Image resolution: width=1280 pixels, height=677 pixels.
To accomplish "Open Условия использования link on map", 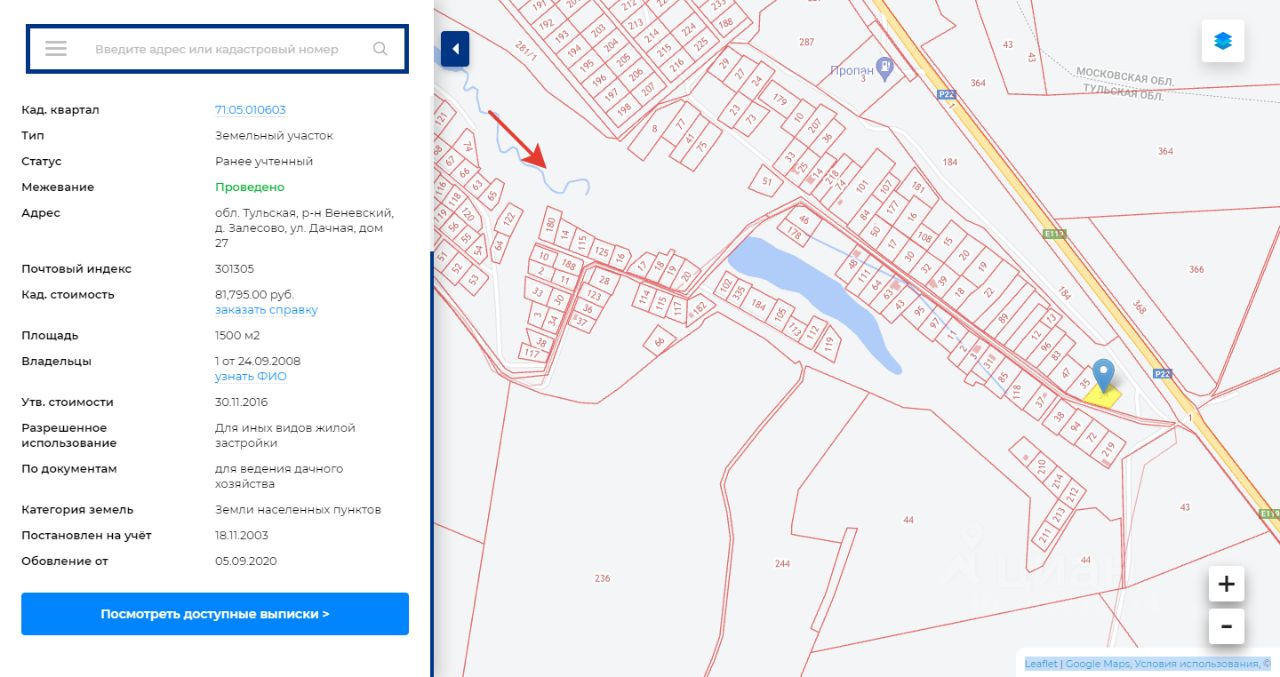I will coord(1197,664).
